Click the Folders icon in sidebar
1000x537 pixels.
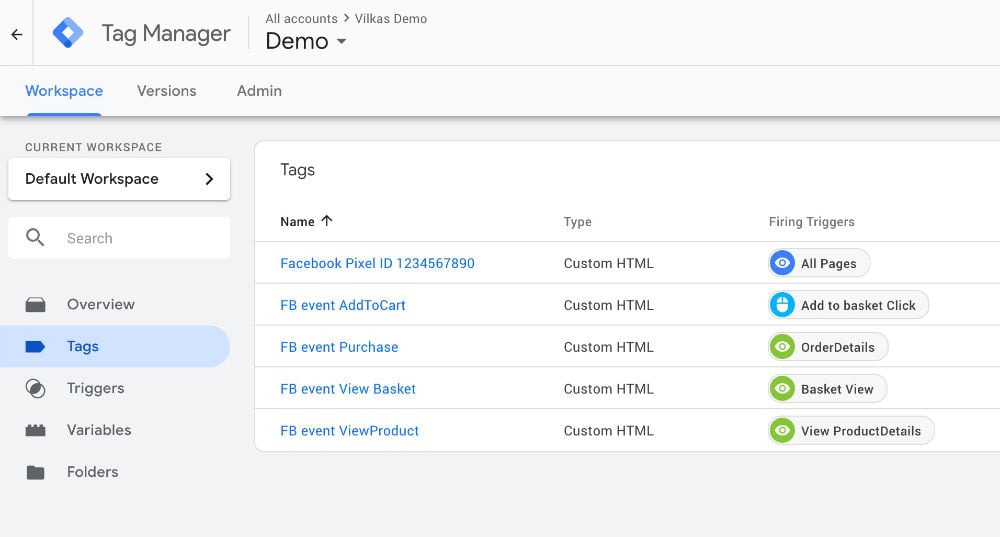tap(35, 473)
